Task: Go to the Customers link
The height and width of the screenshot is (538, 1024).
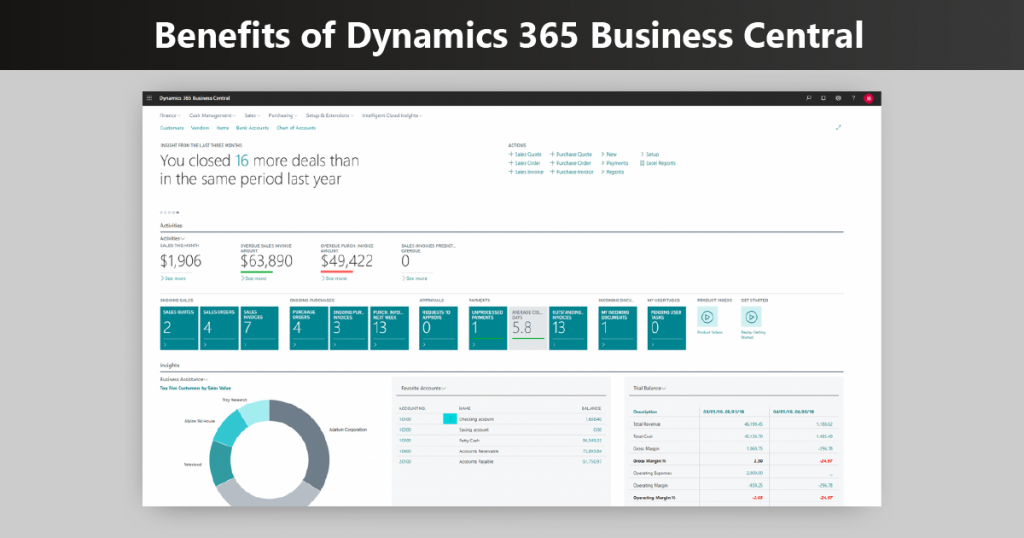Action: pyautogui.click(x=172, y=128)
